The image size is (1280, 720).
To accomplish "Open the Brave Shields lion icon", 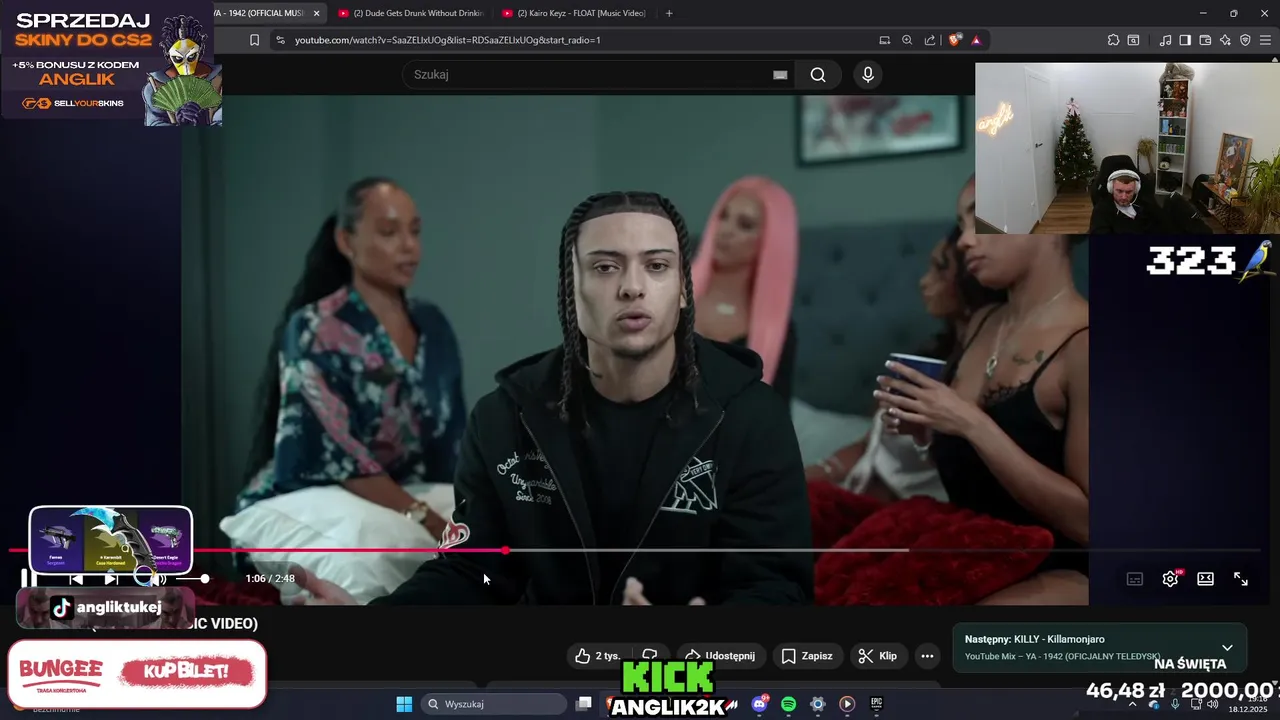I will 955,40.
